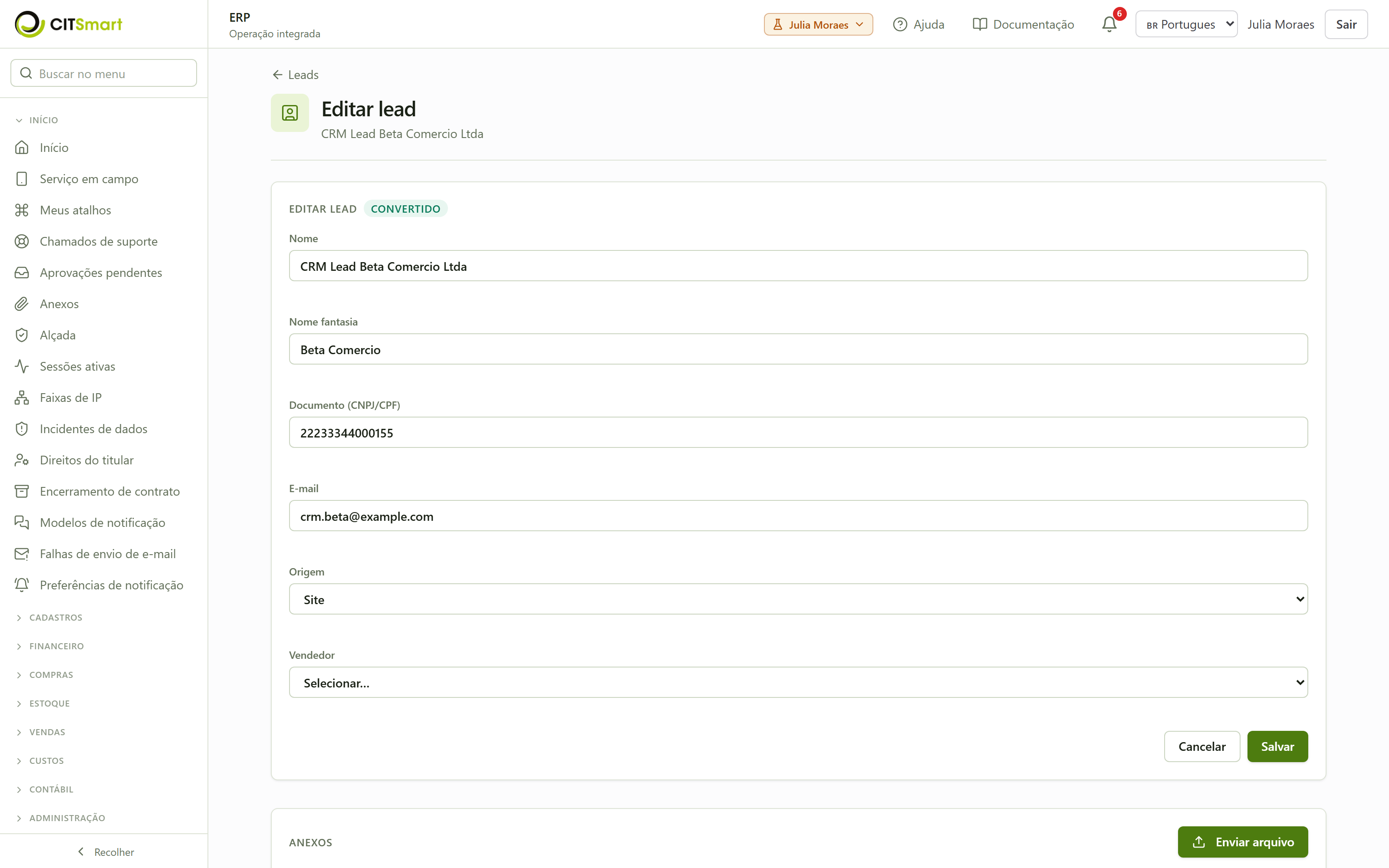Open Alçada shield icon

click(22, 335)
